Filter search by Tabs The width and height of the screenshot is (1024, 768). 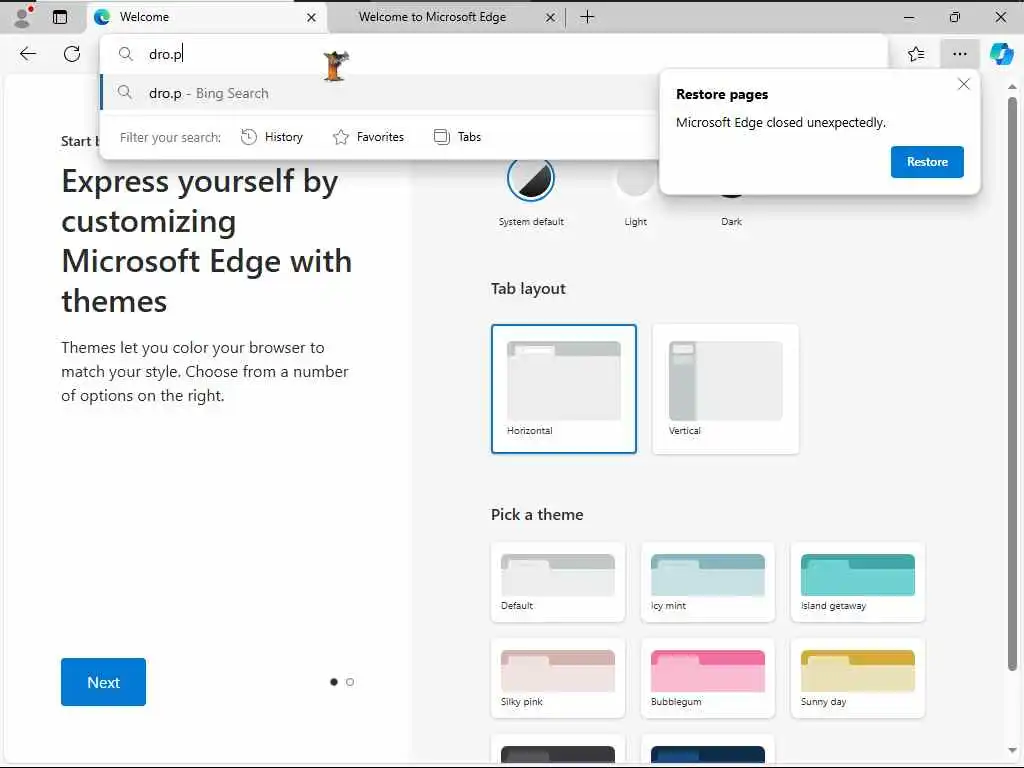coord(458,137)
